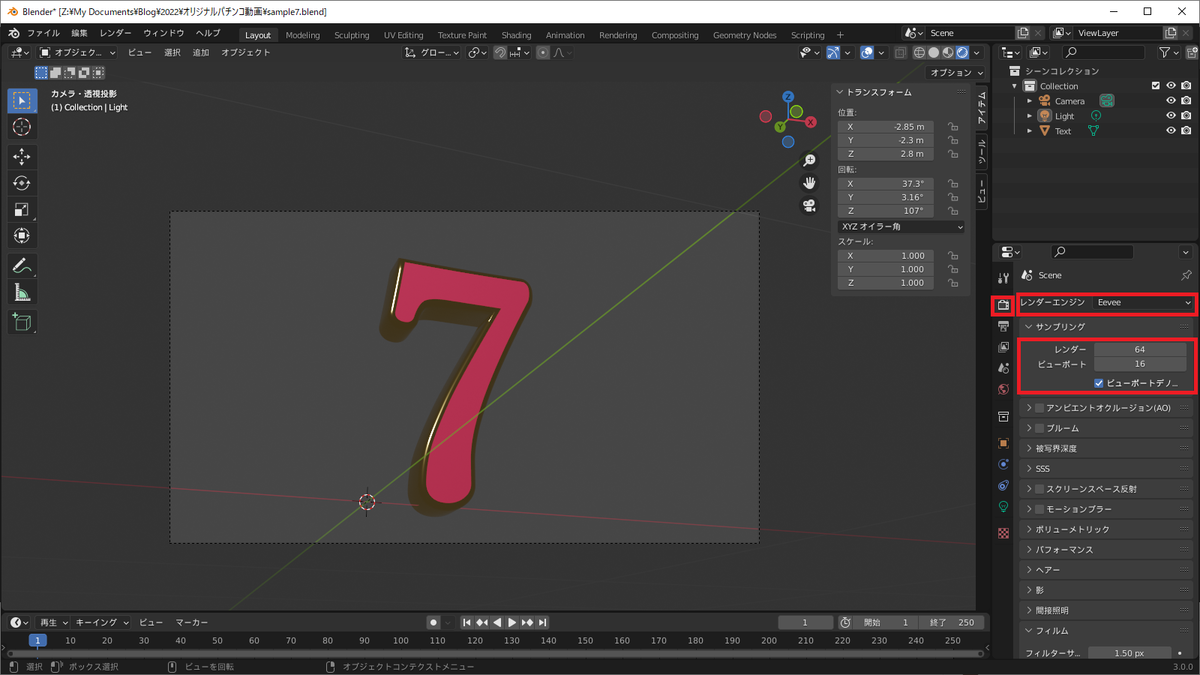Switch to the Shading workspace tab
The height and width of the screenshot is (675, 1200).
[x=516, y=35]
